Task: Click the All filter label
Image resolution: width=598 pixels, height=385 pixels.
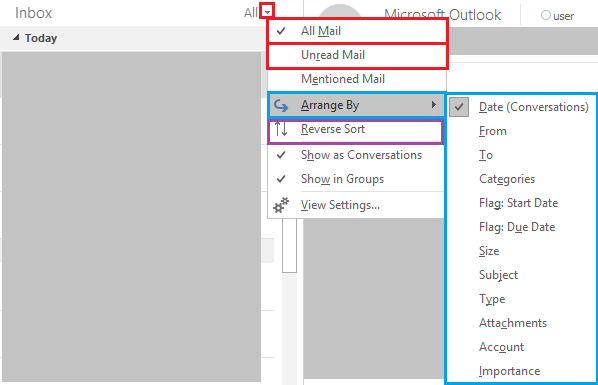Action: tap(251, 13)
